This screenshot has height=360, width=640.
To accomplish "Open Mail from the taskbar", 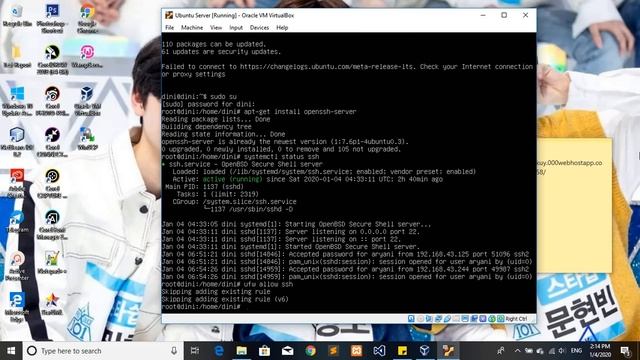I will [287, 351].
